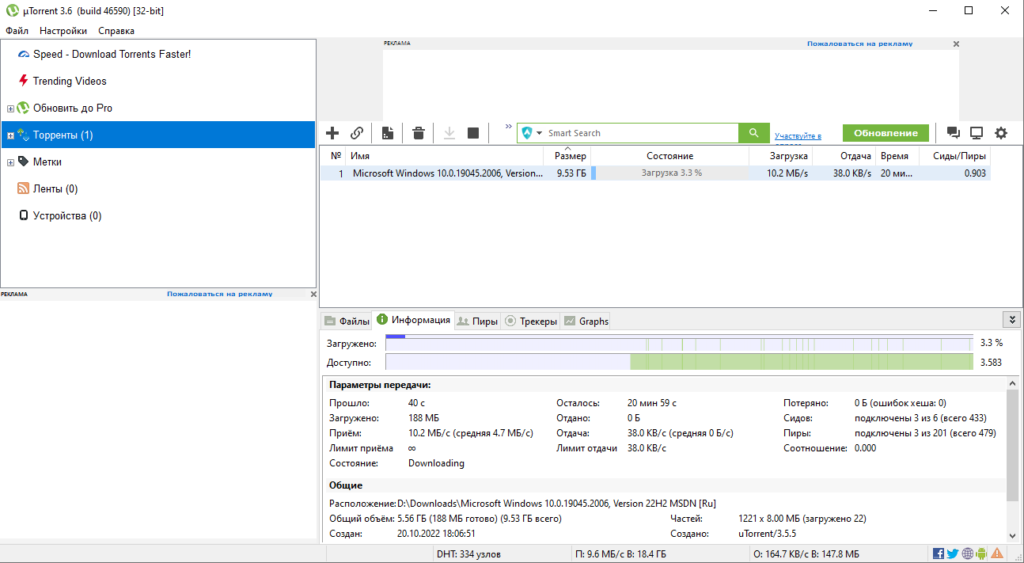1024x563 pixels.
Task: Click the green search magnifier button
Action: (753, 133)
